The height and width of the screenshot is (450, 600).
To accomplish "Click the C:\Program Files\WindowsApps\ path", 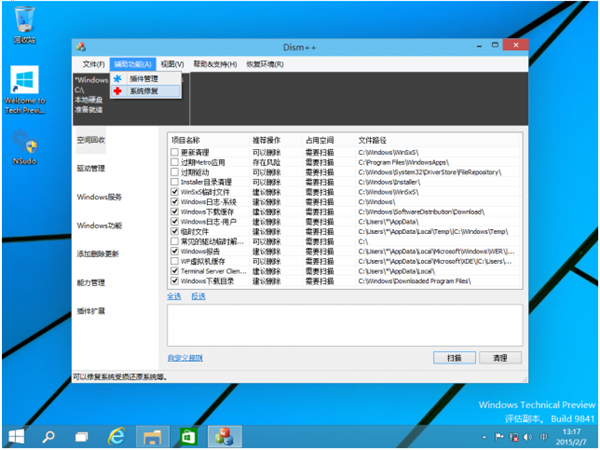I will 403,162.
